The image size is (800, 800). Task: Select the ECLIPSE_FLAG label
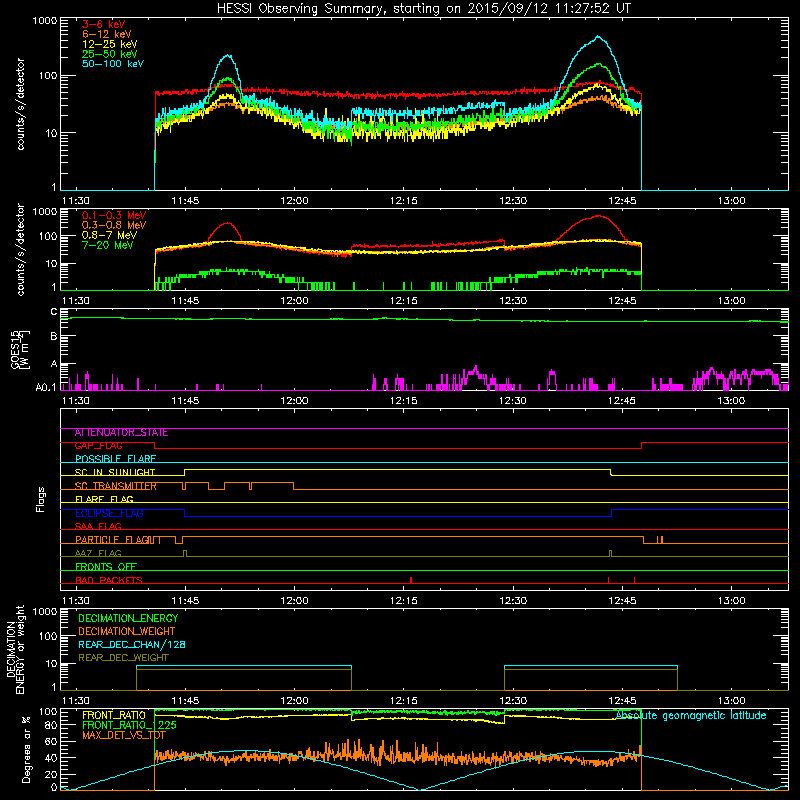click(109, 513)
